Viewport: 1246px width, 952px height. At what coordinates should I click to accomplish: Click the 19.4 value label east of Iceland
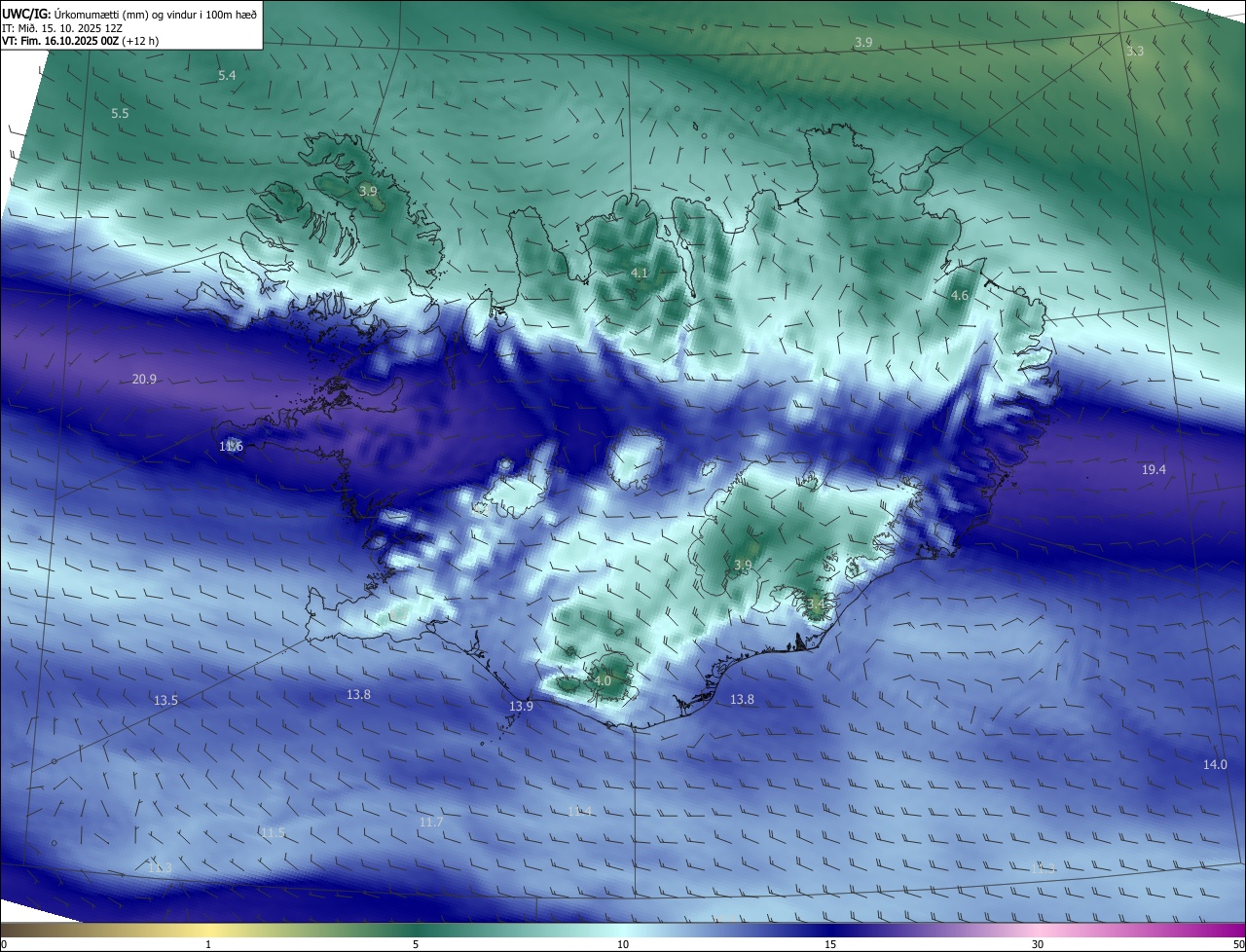[x=1154, y=469]
